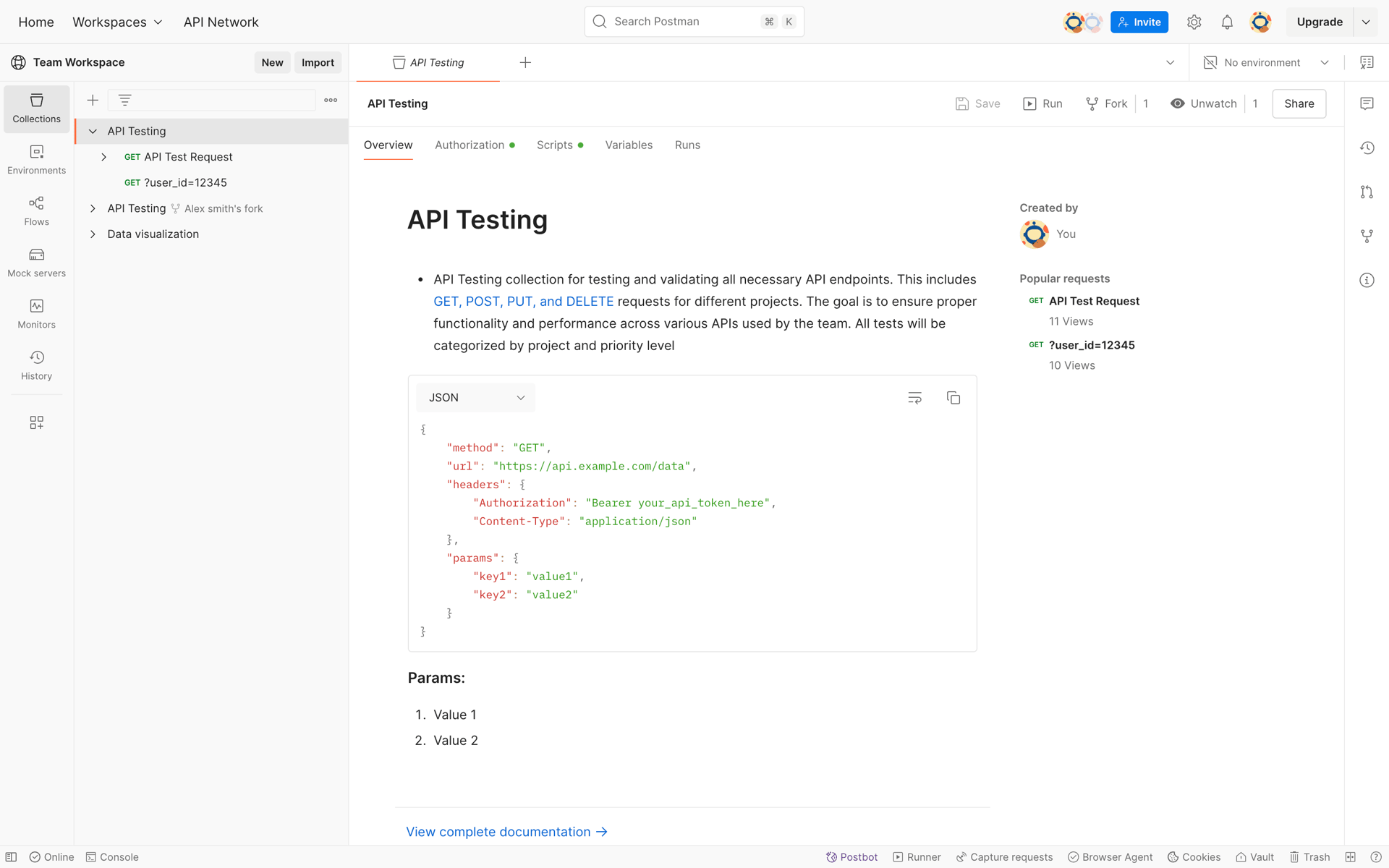
Task: Expand the Data visualization collection
Action: pos(93,234)
